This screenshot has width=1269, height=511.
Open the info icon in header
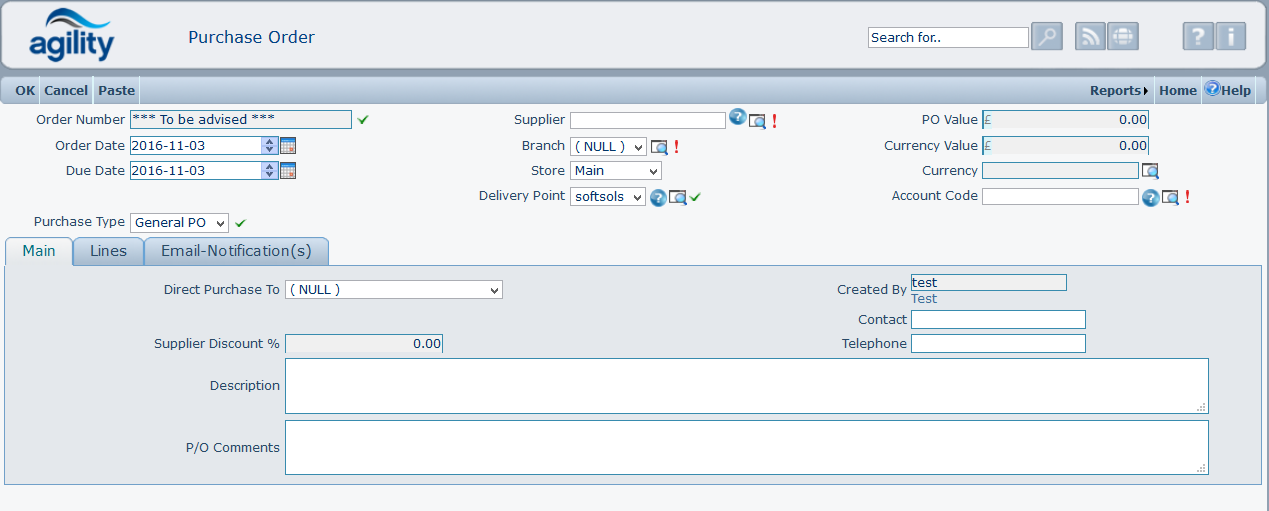1231,37
